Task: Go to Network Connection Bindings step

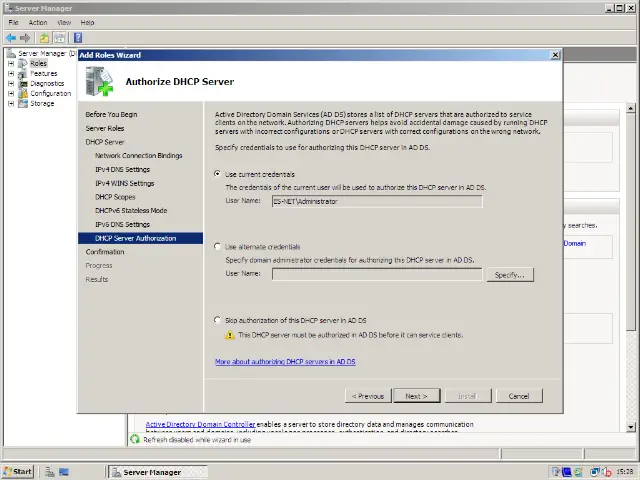Action: pyautogui.click(x=138, y=156)
